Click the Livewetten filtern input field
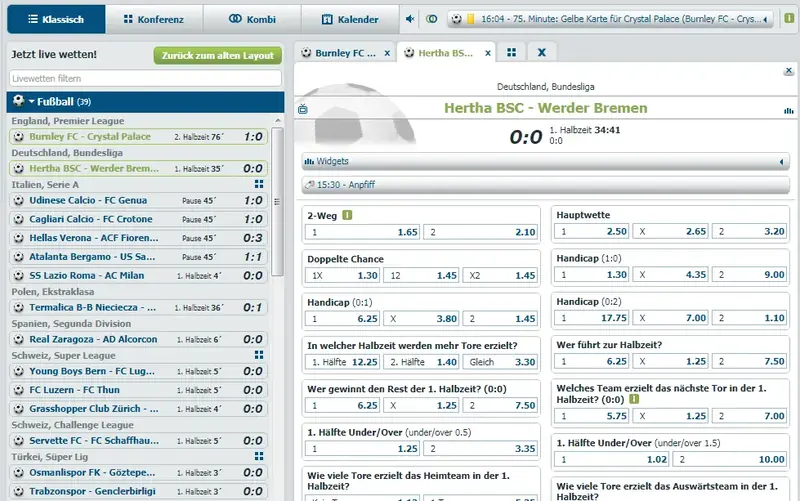Screen dimensions: 800x501 (145, 79)
